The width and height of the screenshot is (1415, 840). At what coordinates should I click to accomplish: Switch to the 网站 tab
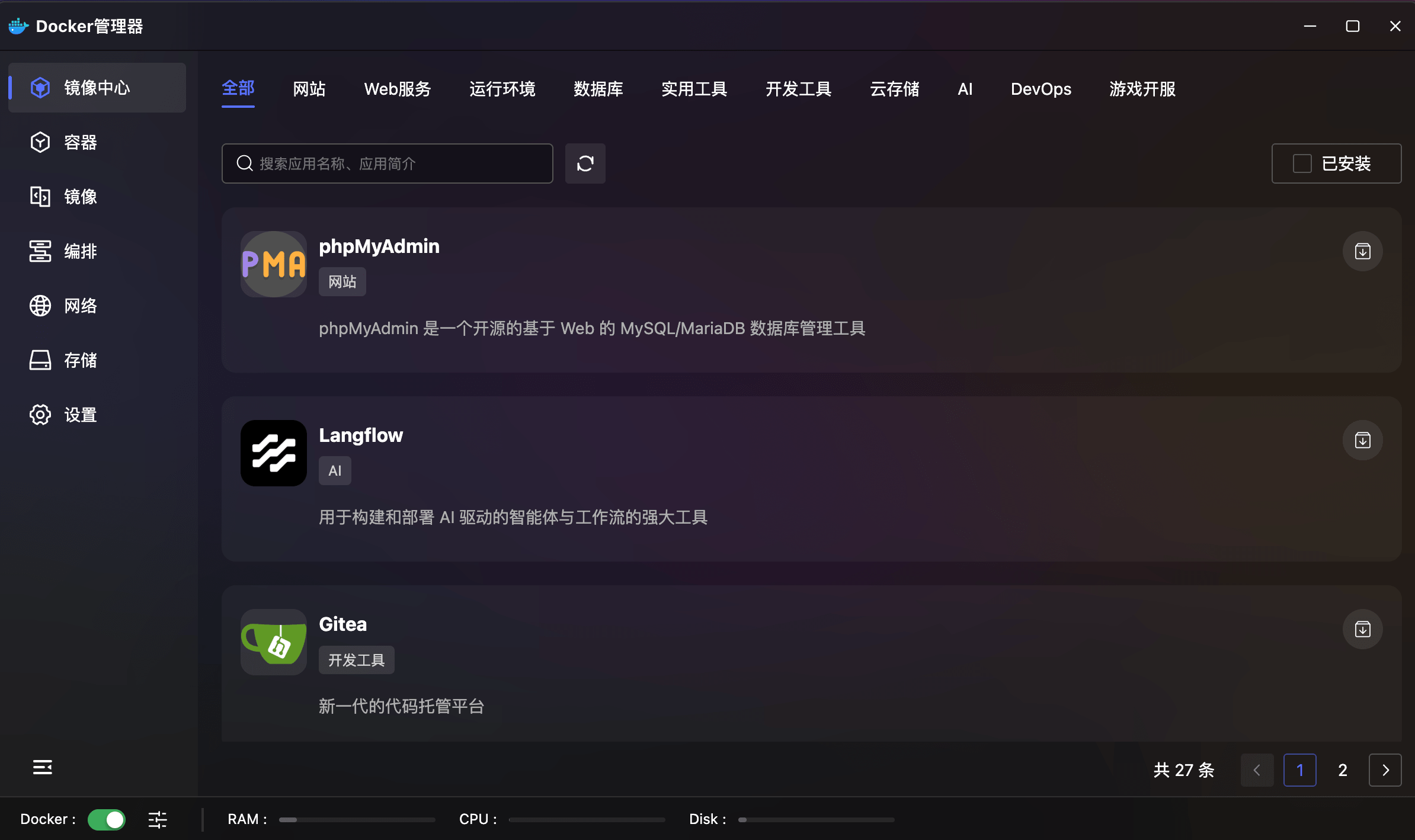(x=309, y=89)
